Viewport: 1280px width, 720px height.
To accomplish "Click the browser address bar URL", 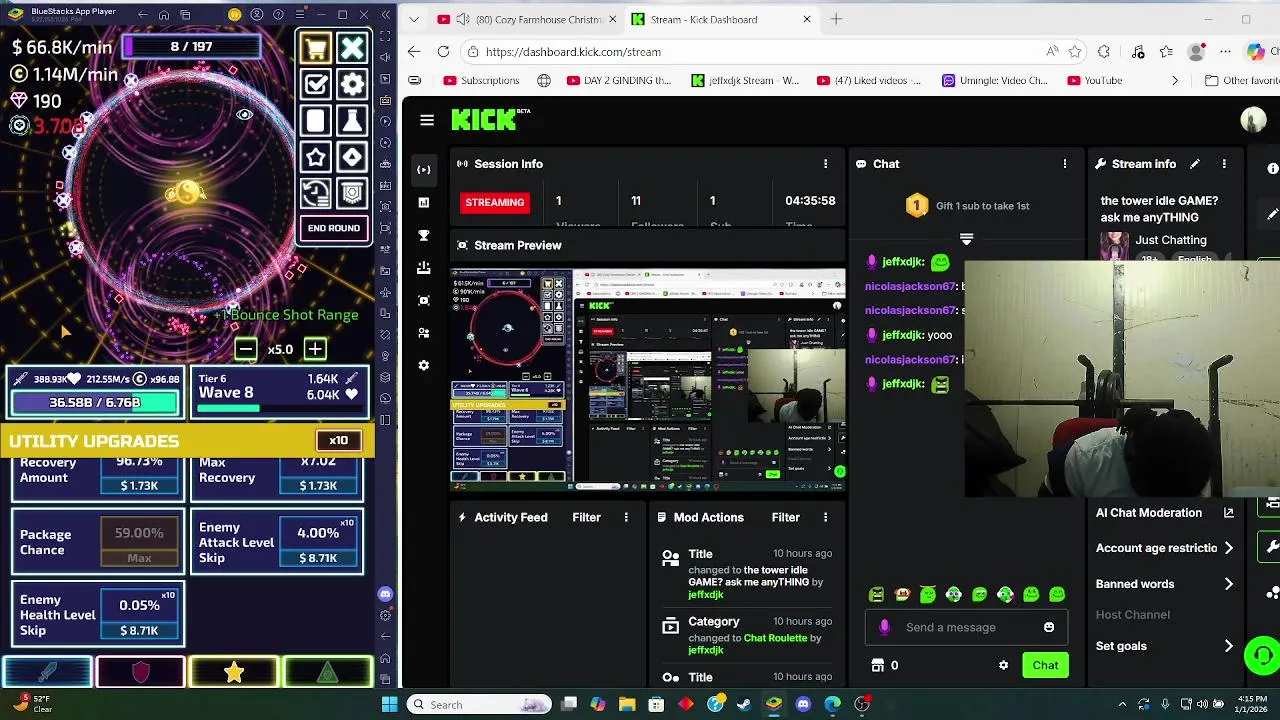I will [573, 52].
